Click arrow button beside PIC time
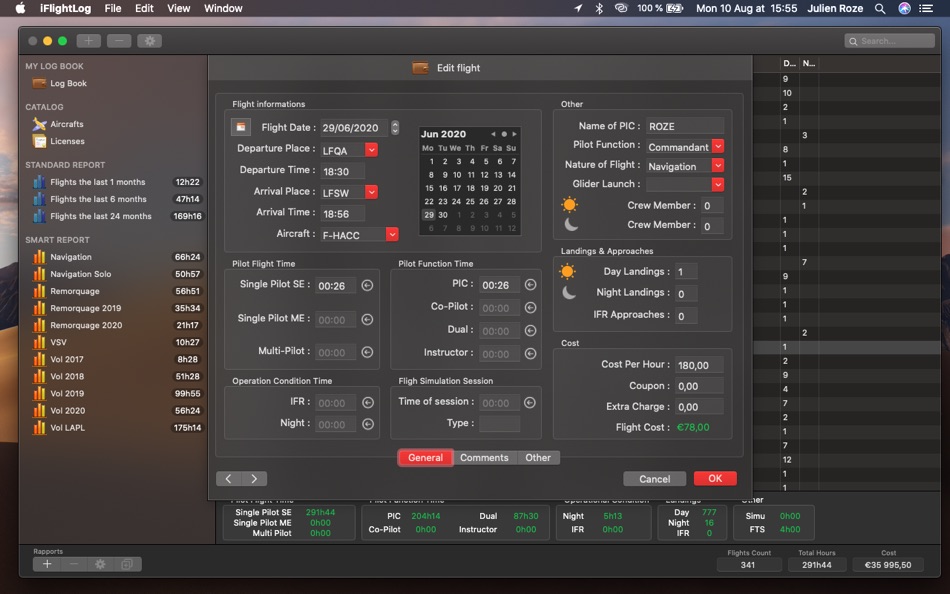 pyautogui.click(x=530, y=284)
